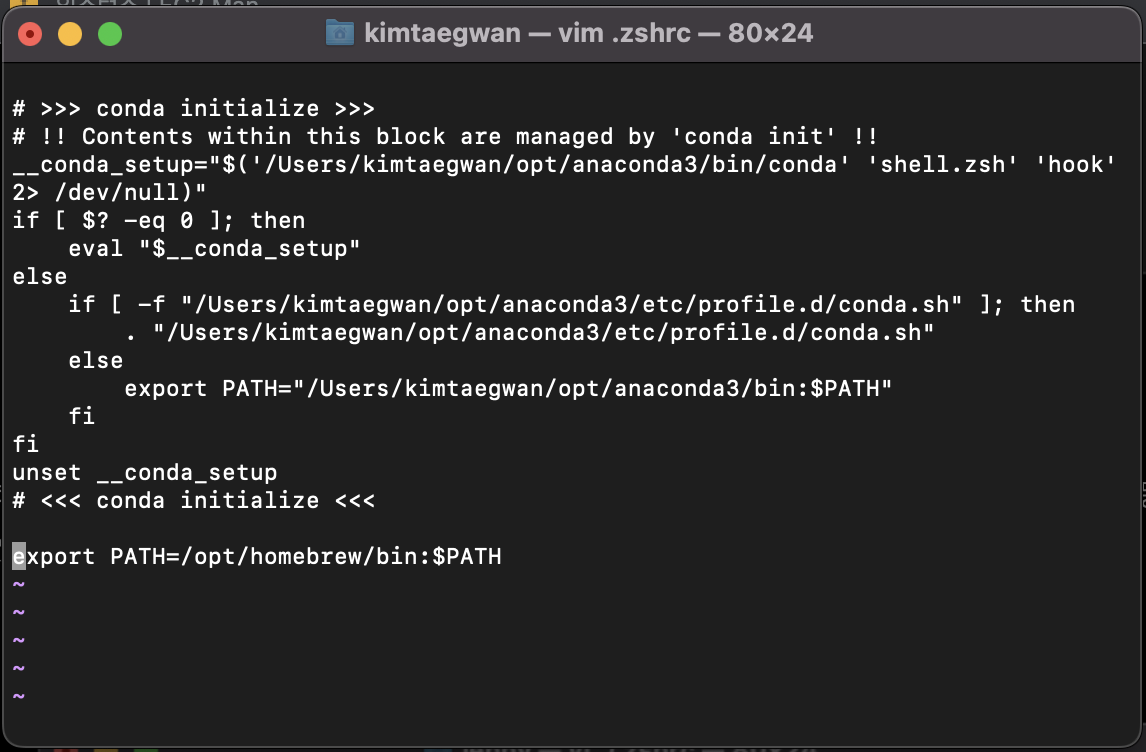Screen dimensions: 1146x752
Task: Click the highlighted cursor block on 'e'
Action: [x=19, y=557]
